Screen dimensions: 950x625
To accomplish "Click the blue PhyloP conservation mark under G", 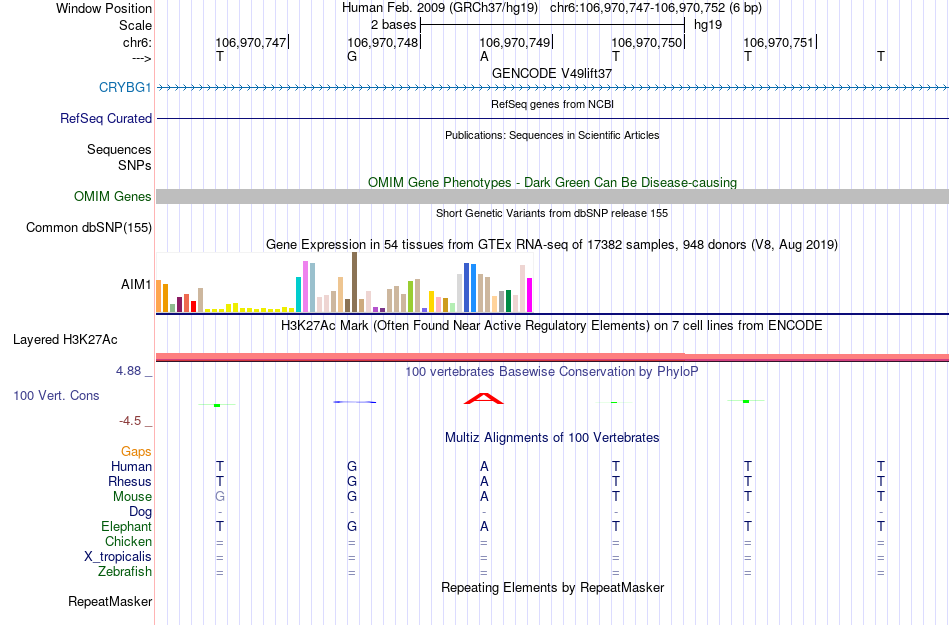I will (354, 402).
